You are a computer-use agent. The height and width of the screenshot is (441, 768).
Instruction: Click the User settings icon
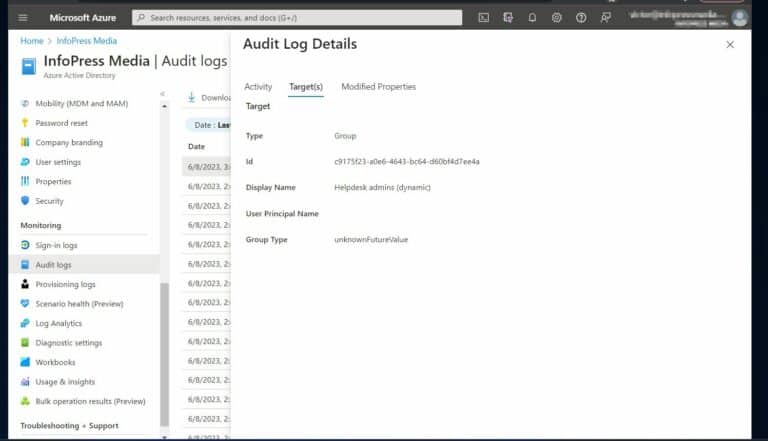25,162
